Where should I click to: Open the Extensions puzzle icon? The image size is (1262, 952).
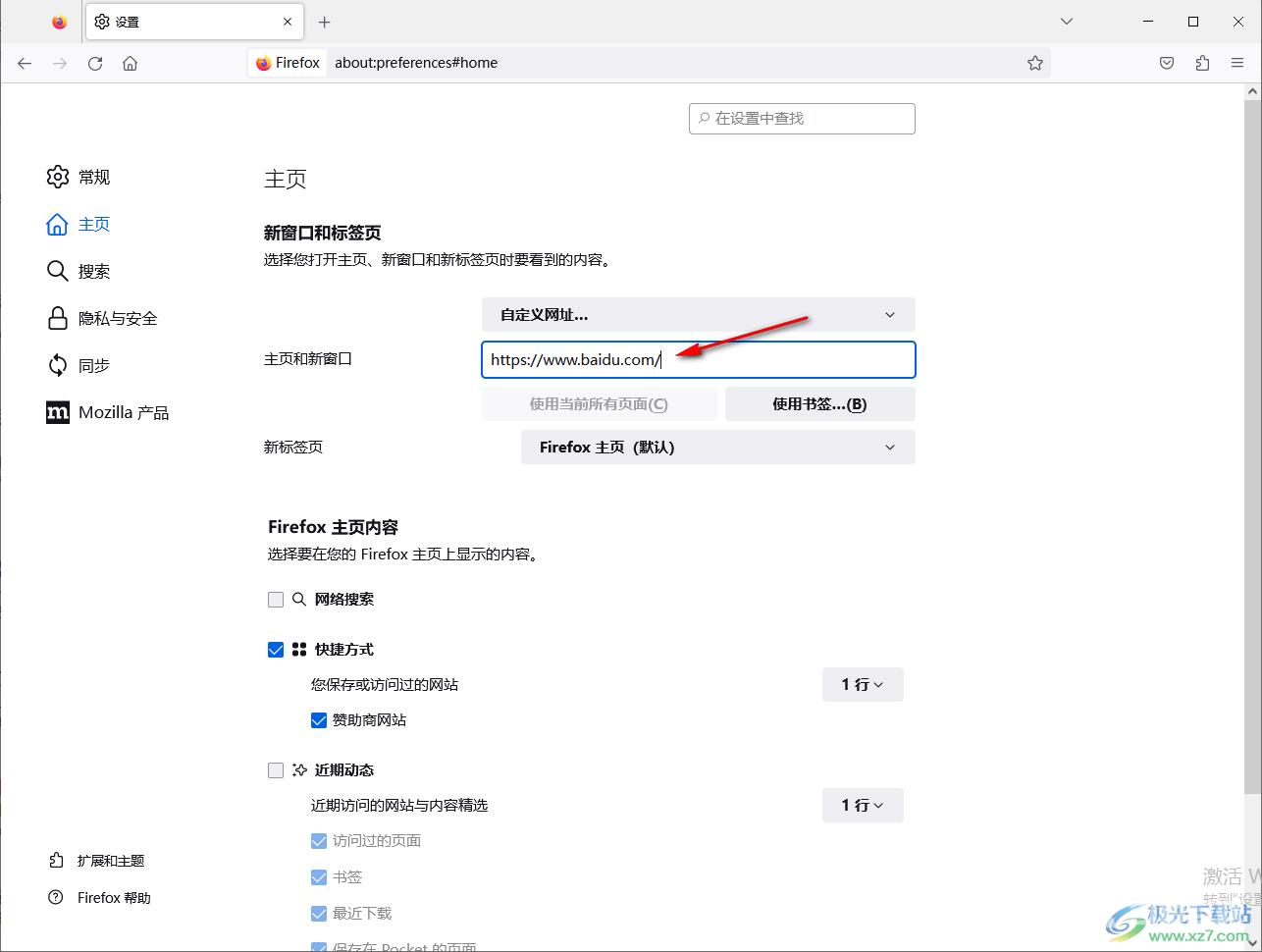coord(1202,63)
